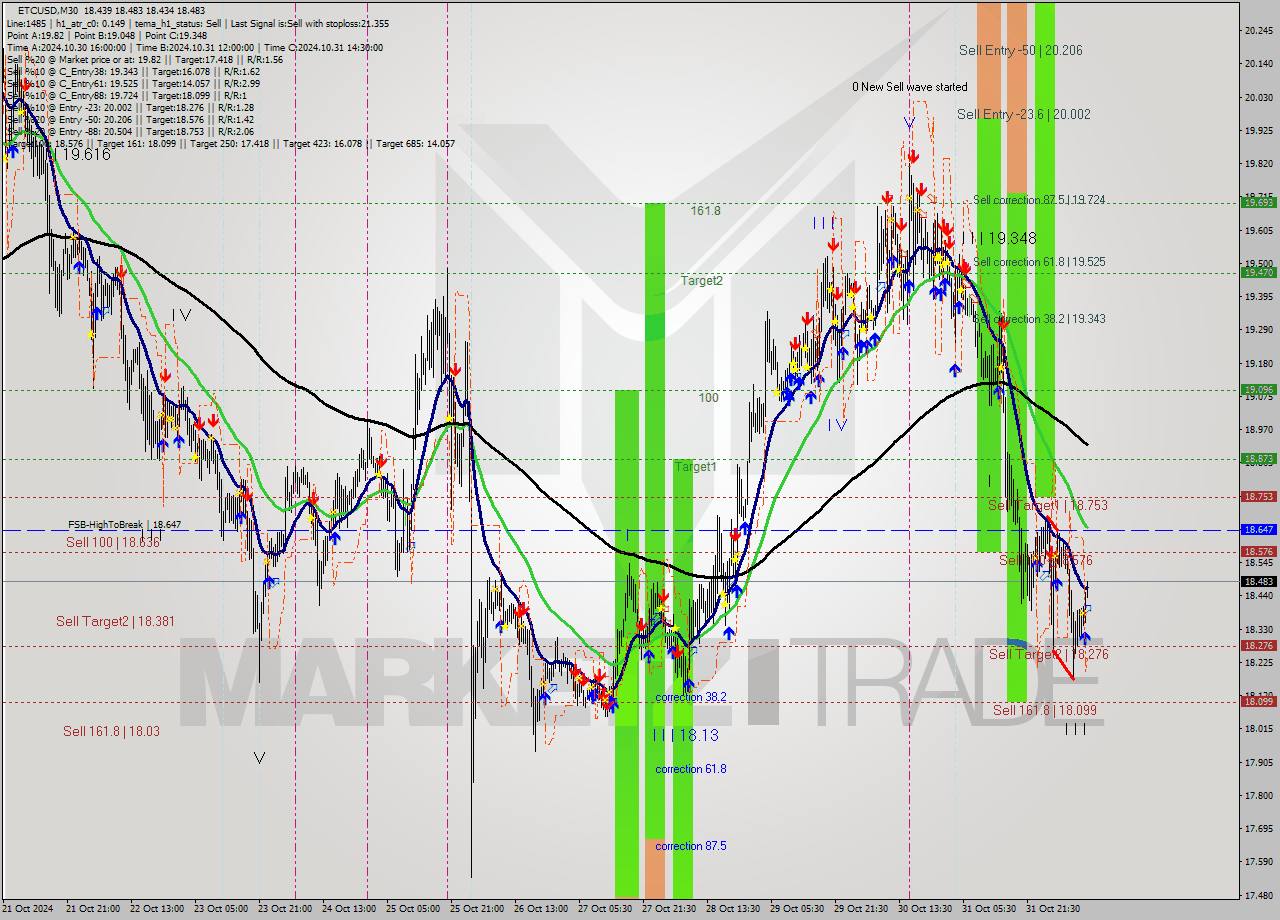Click the blue 'correction 87.5' label
This screenshot has height=920, width=1280.
[691, 846]
